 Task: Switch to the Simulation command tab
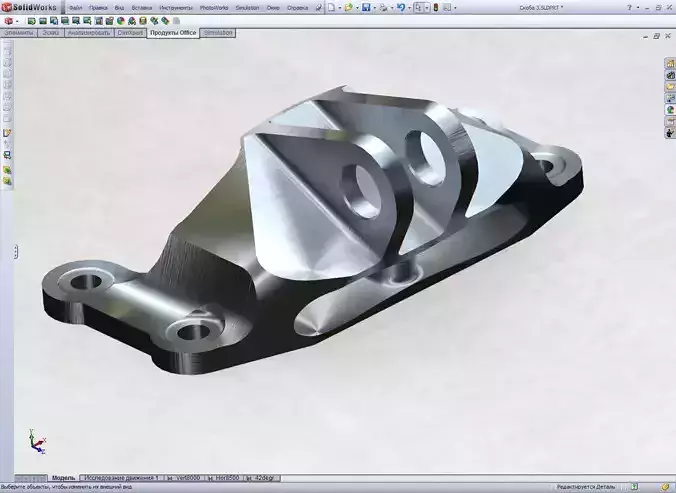(x=218, y=33)
